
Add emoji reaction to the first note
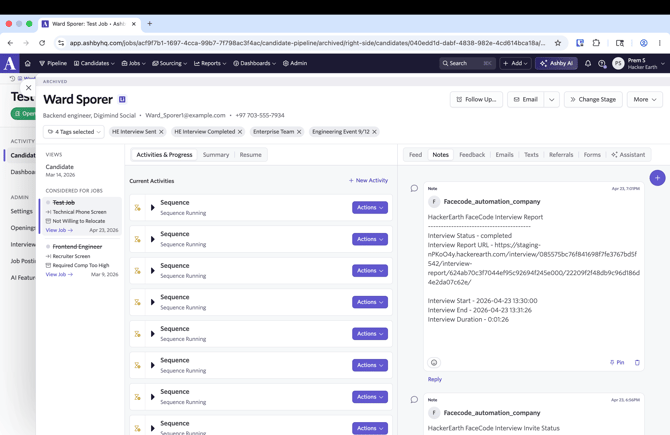click(434, 362)
